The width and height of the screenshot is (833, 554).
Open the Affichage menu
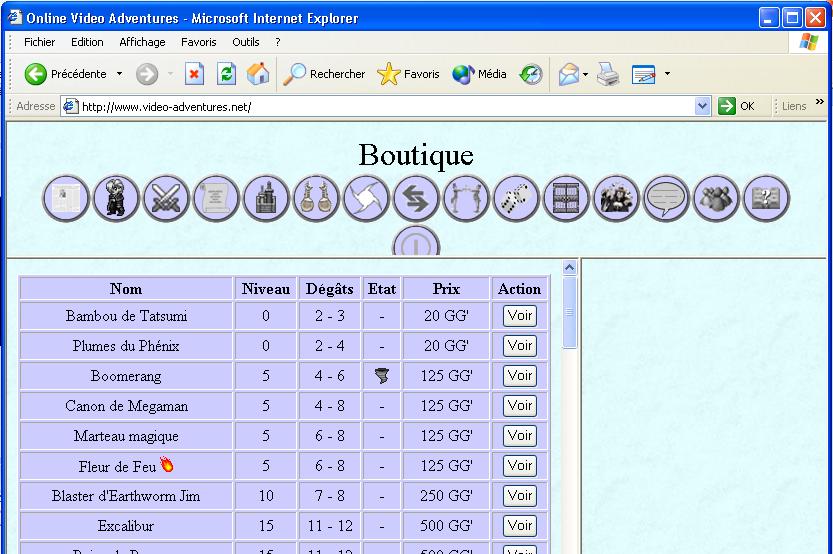142,42
